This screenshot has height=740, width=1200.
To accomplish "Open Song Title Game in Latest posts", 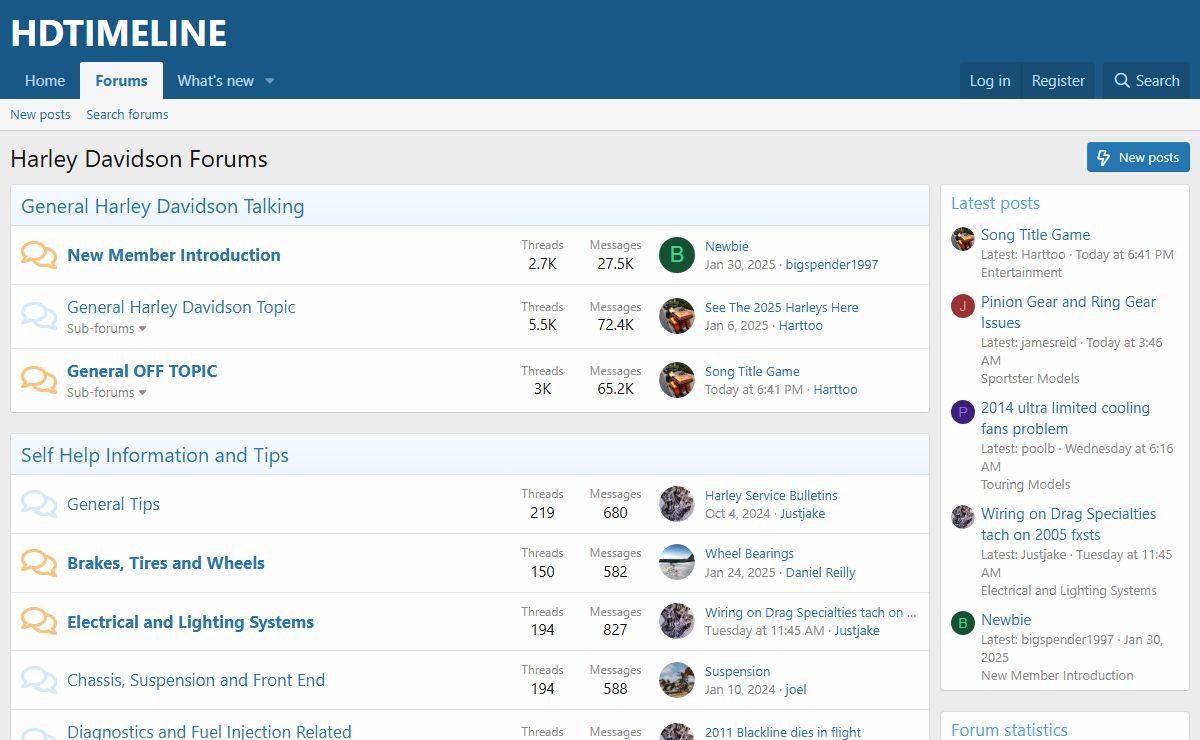I will pyautogui.click(x=1035, y=235).
